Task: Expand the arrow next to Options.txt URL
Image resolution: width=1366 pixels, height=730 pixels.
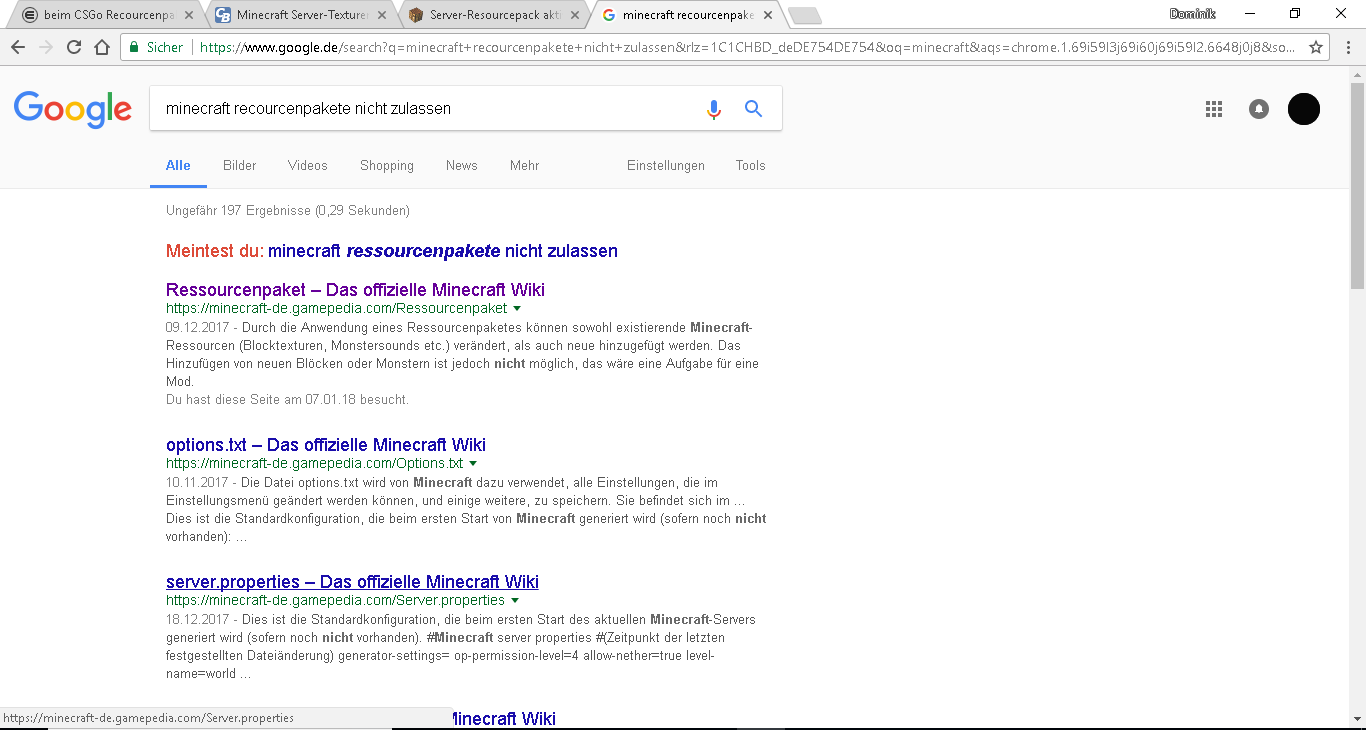Action: click(x=473, y=464)
